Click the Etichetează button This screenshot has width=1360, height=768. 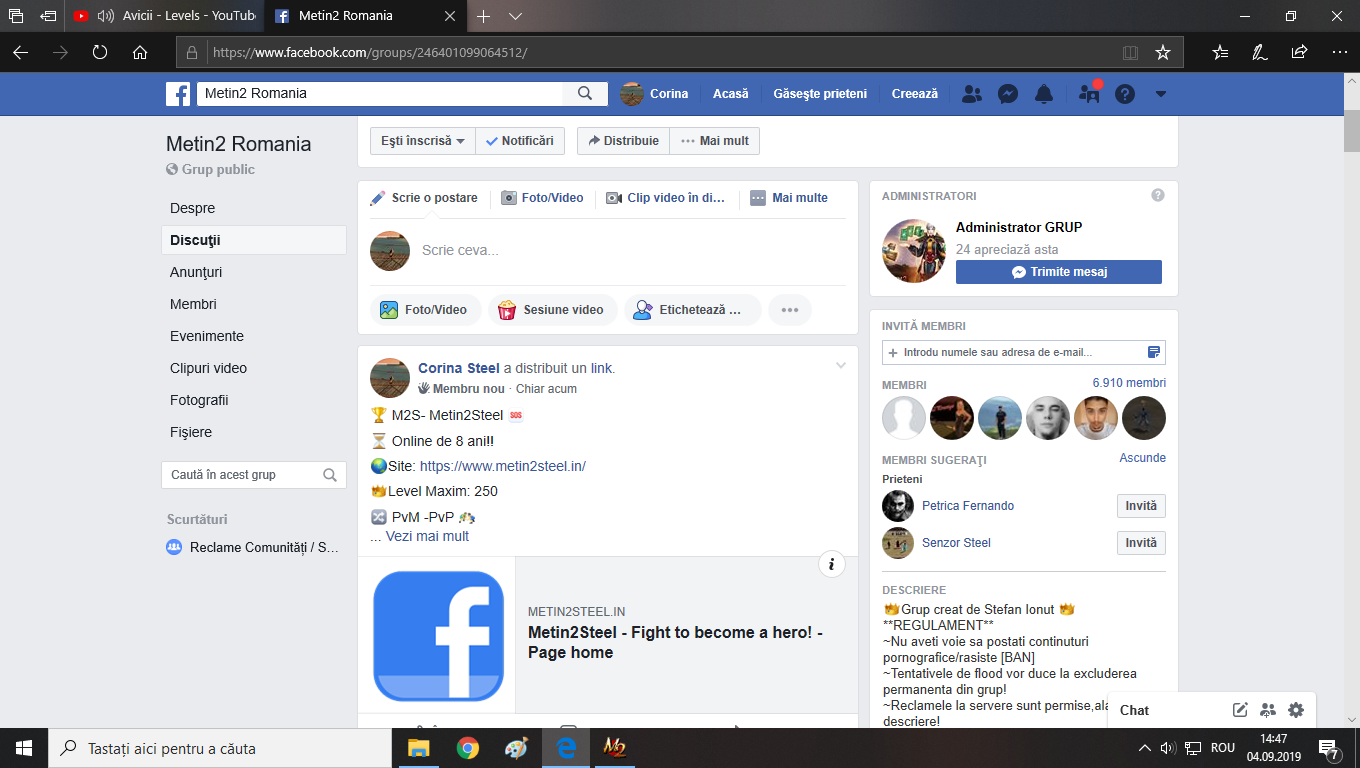click(x=692, y=310)
